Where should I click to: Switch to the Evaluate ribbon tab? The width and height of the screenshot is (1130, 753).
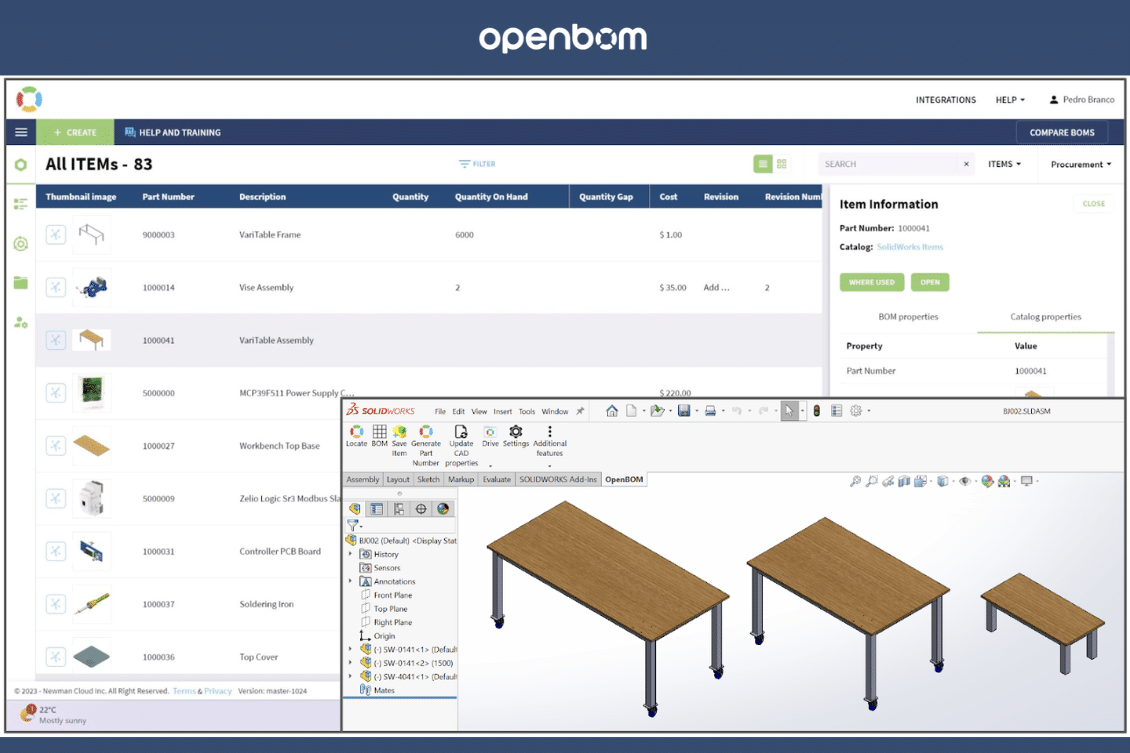497,479
